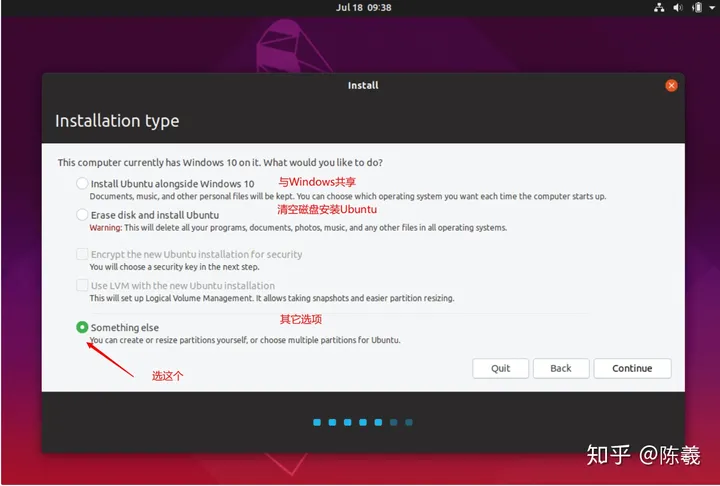Image resolution: width=720 pixels, height=486 pixels.
Task: Click 'You will choose a security key' description
Action: click(x=174, y=267)
